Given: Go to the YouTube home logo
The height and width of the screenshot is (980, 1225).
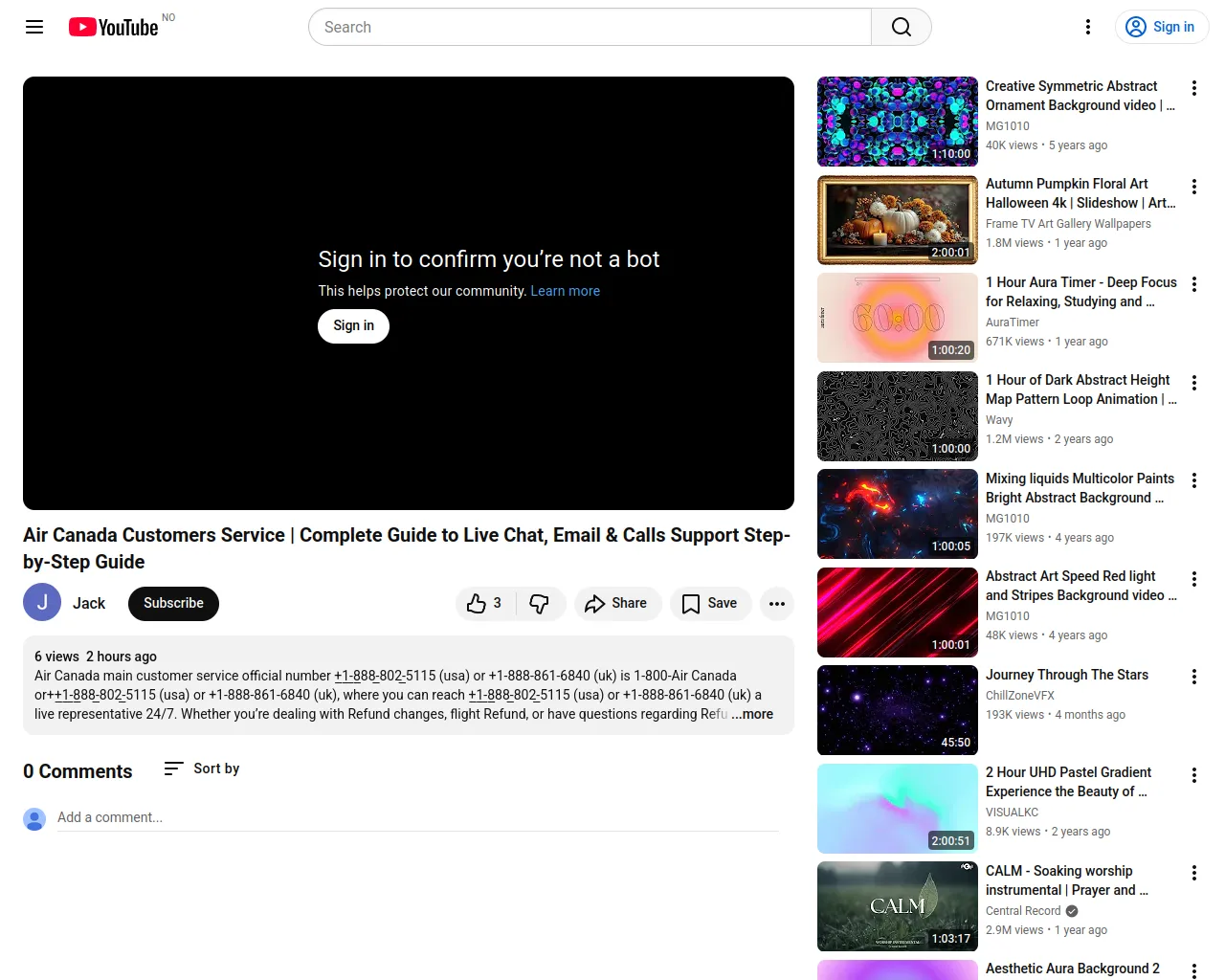Looking at the screenshot, I should click(113, 27).
